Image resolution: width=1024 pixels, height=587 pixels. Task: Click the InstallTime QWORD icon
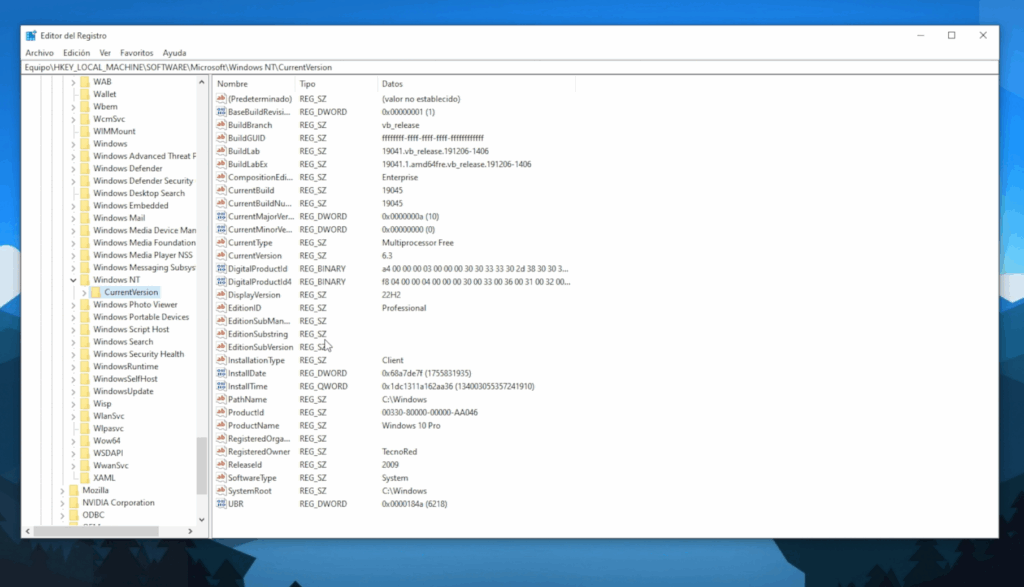pyautogui.click(x=221, y=386)
